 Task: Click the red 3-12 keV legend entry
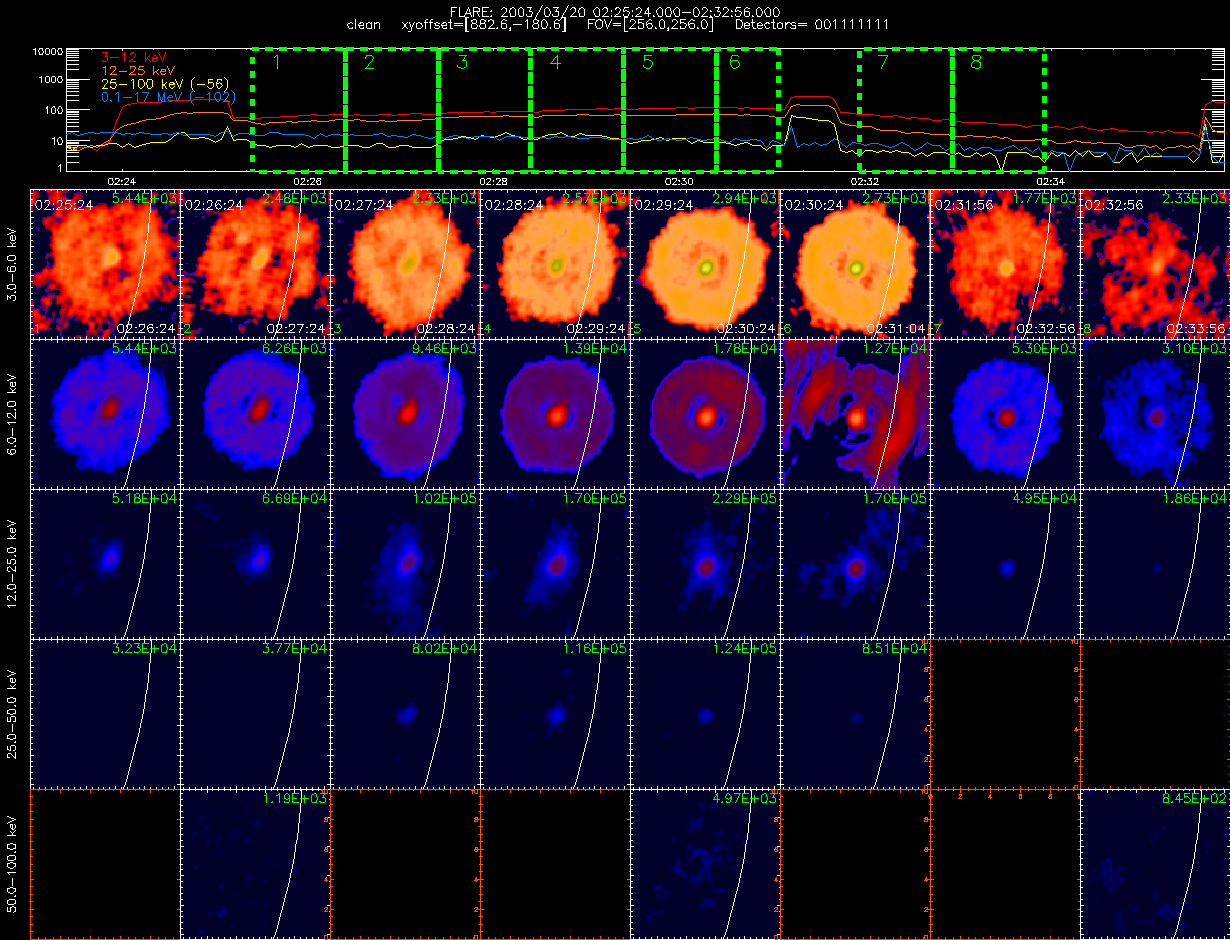tap(136, 59)
